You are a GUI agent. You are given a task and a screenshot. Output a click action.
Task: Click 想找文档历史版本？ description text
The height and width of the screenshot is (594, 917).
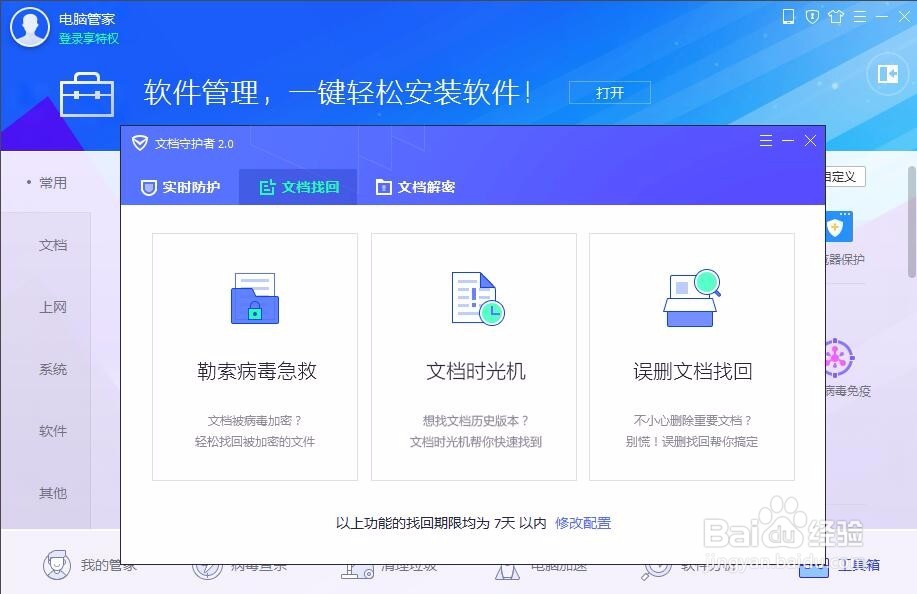click(x=475, y=420)
